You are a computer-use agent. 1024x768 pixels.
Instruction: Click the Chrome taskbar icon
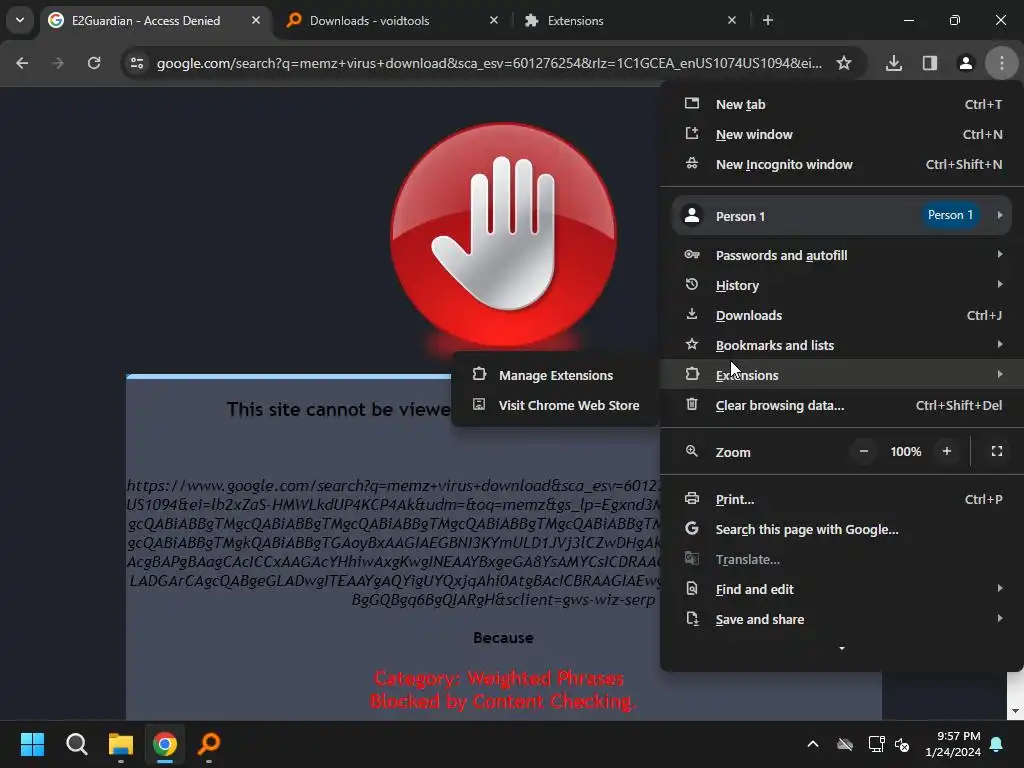(165, 744)
